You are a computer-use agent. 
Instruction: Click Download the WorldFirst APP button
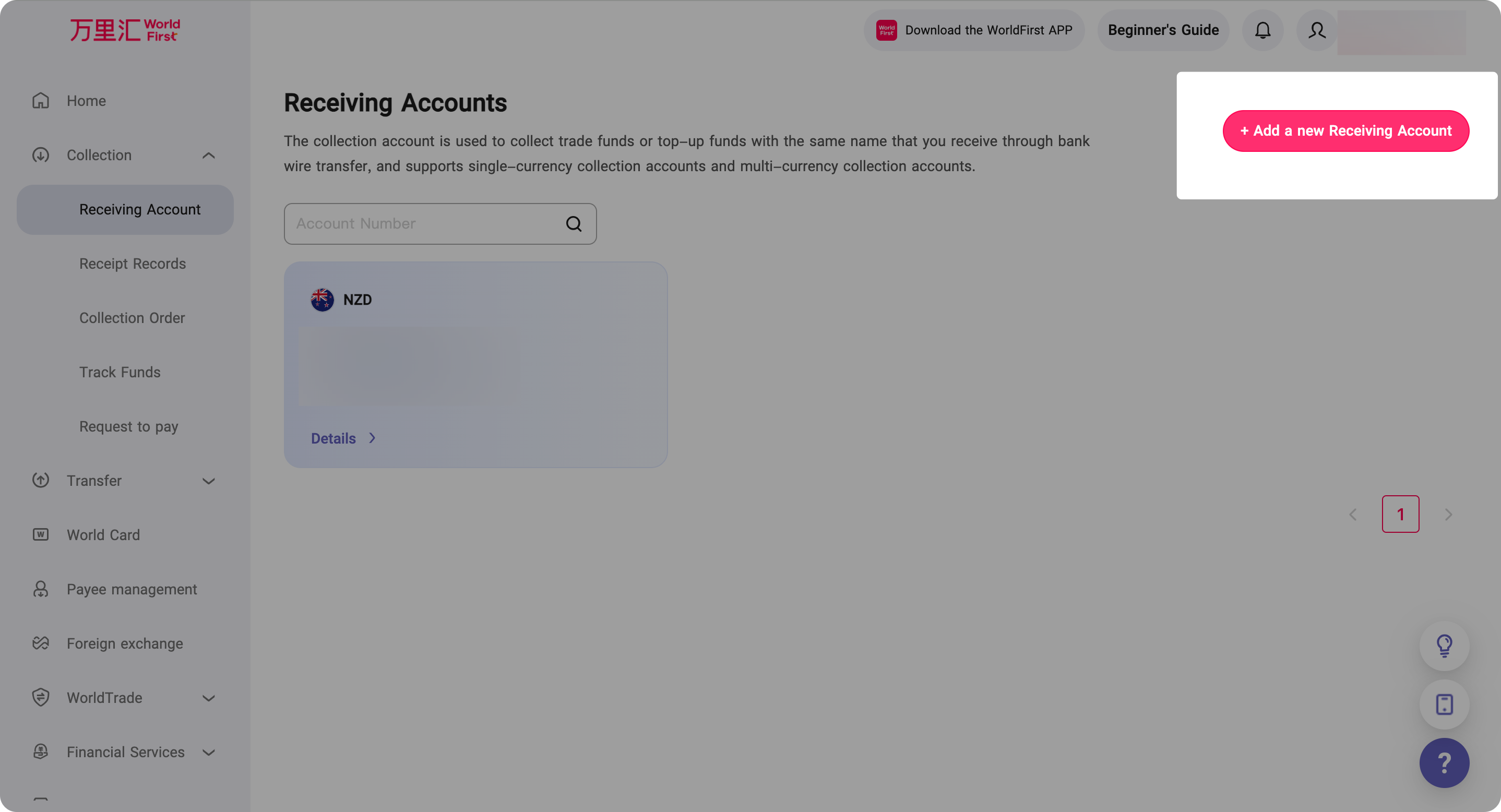point(974,30)
